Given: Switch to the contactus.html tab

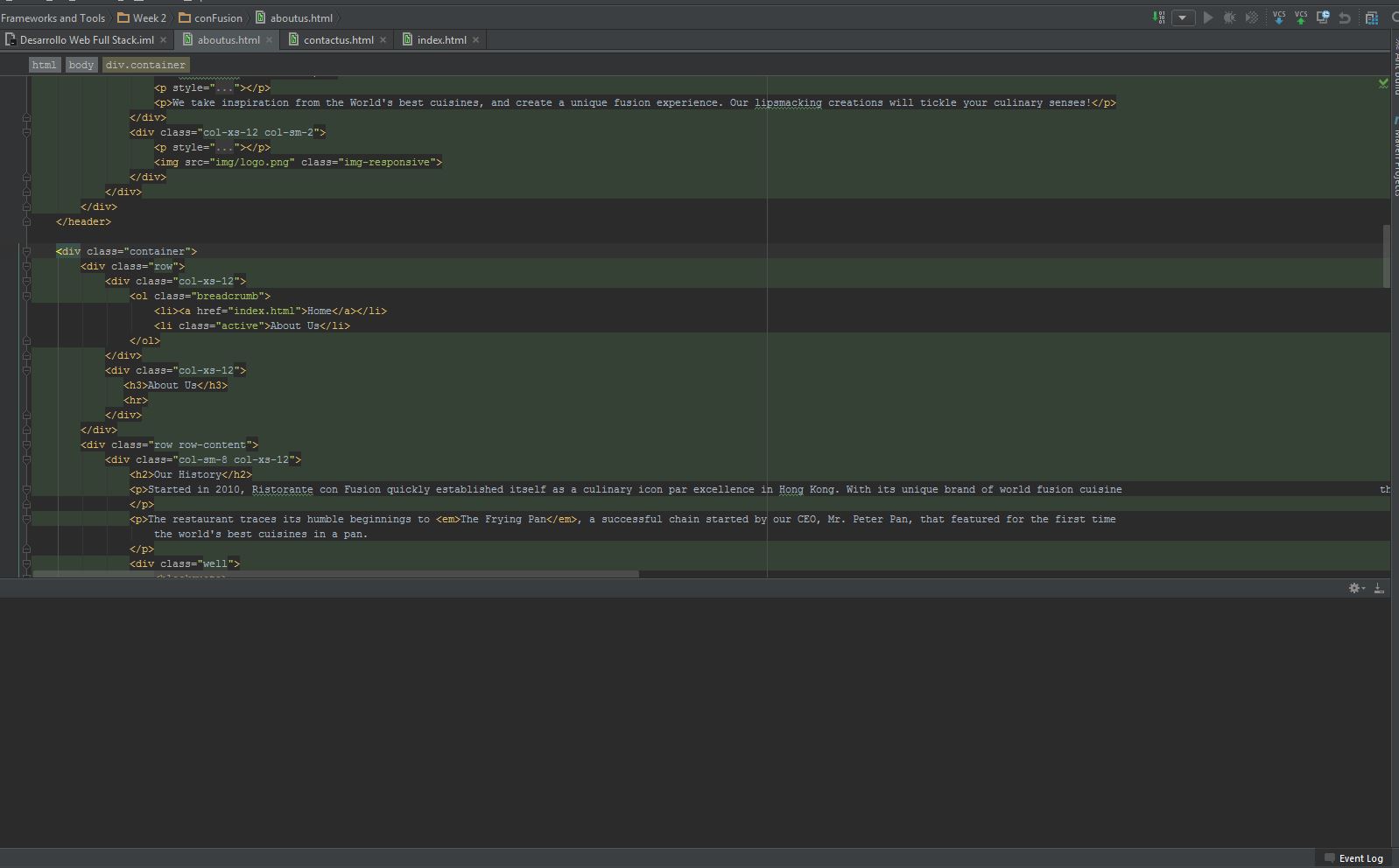Looking at the screenshot, I should pos(338,40).
